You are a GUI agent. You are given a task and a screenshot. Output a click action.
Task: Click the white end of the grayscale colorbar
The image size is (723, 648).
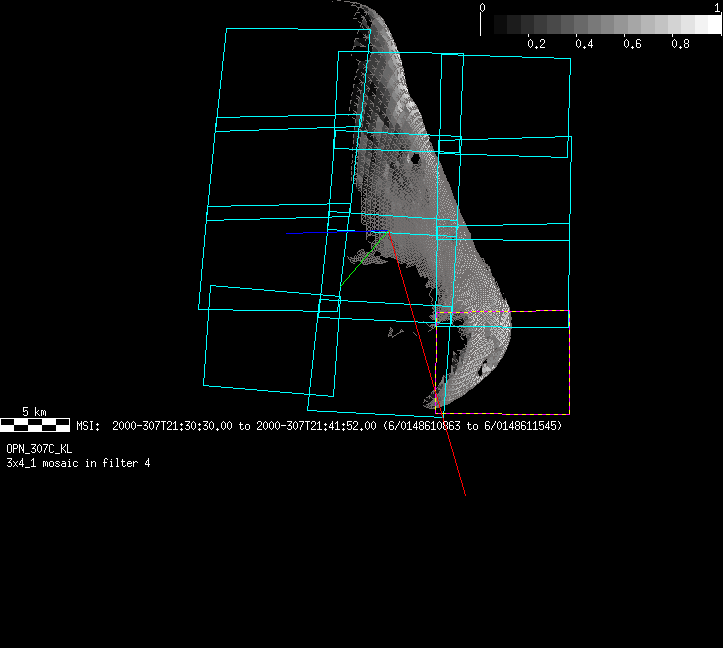point(711,25)
